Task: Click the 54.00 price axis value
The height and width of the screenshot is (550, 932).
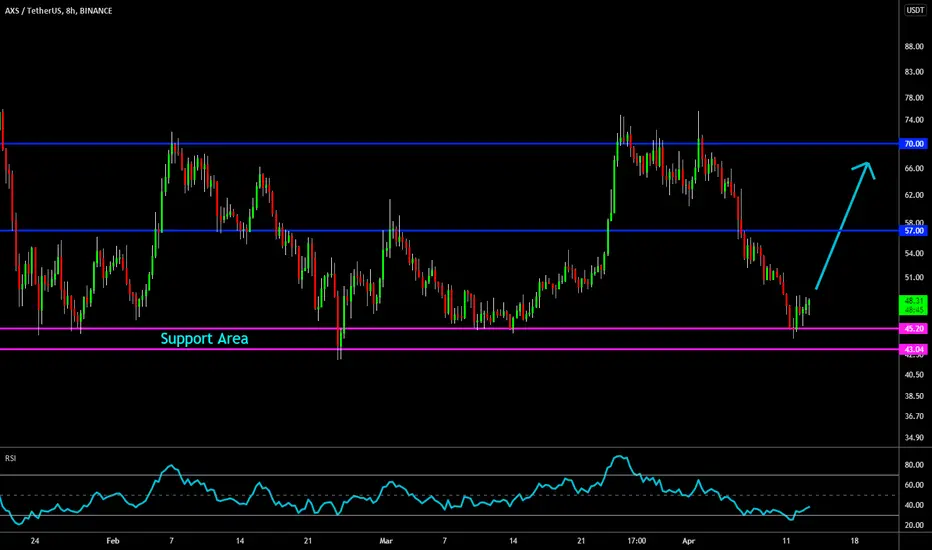Action: [x=914, y=253]
